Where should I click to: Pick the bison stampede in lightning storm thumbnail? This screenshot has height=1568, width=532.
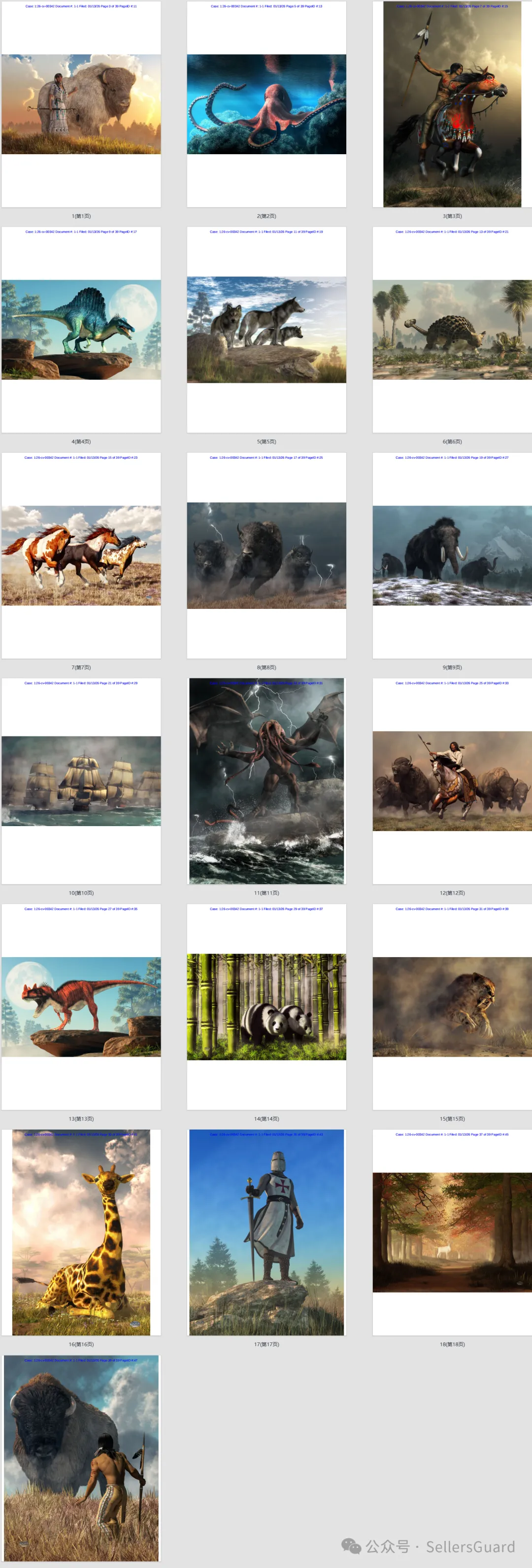pos(266,556)
